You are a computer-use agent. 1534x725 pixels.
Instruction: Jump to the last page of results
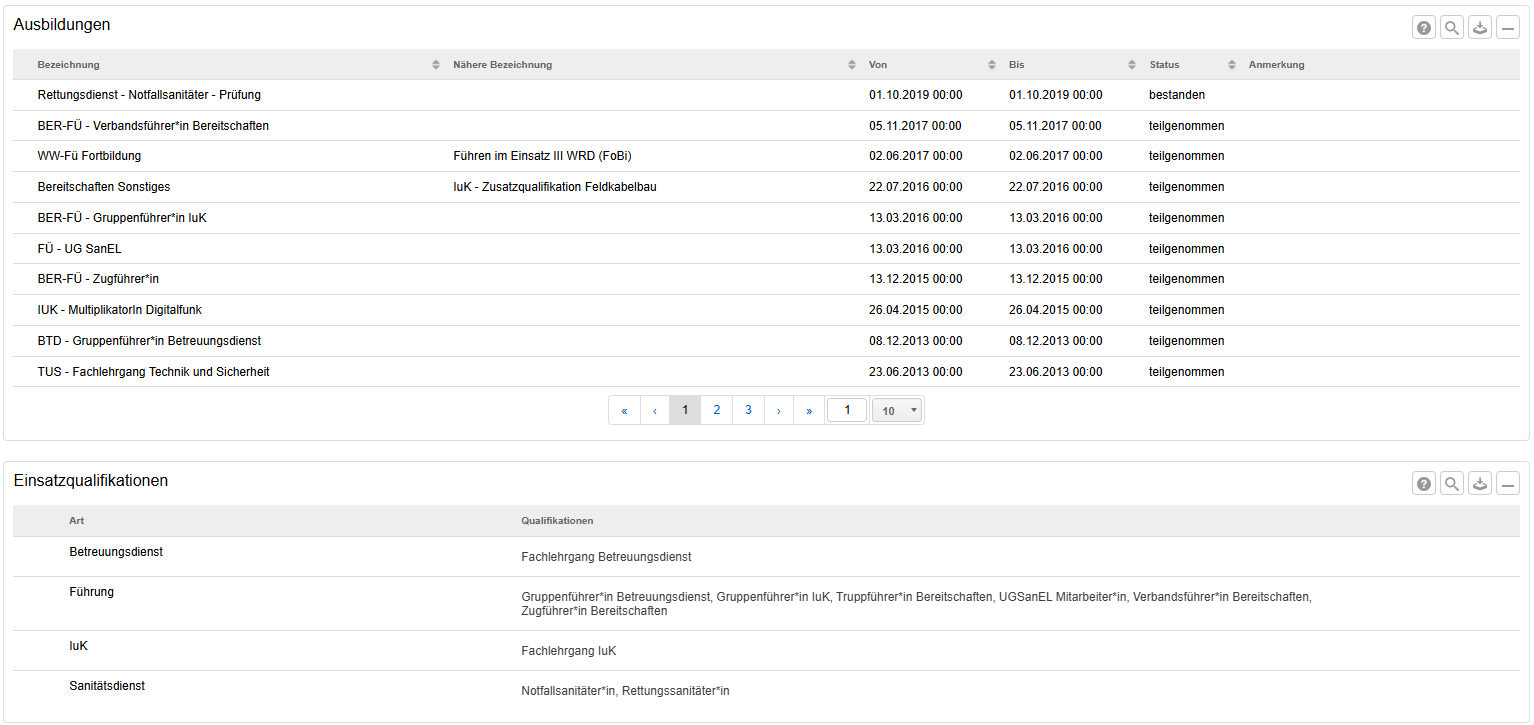(809, 410)
